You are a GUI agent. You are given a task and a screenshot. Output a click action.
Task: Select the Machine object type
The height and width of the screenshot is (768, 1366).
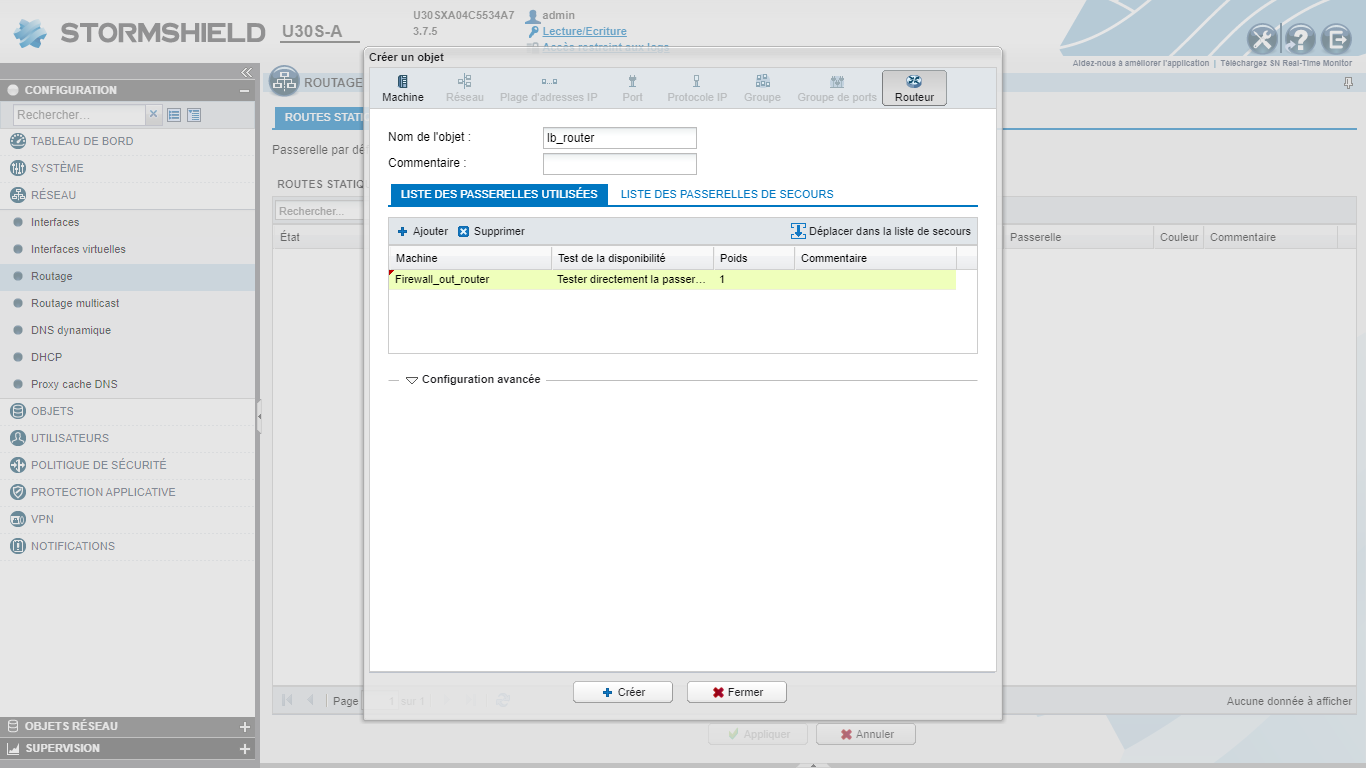tap(403, 88)
